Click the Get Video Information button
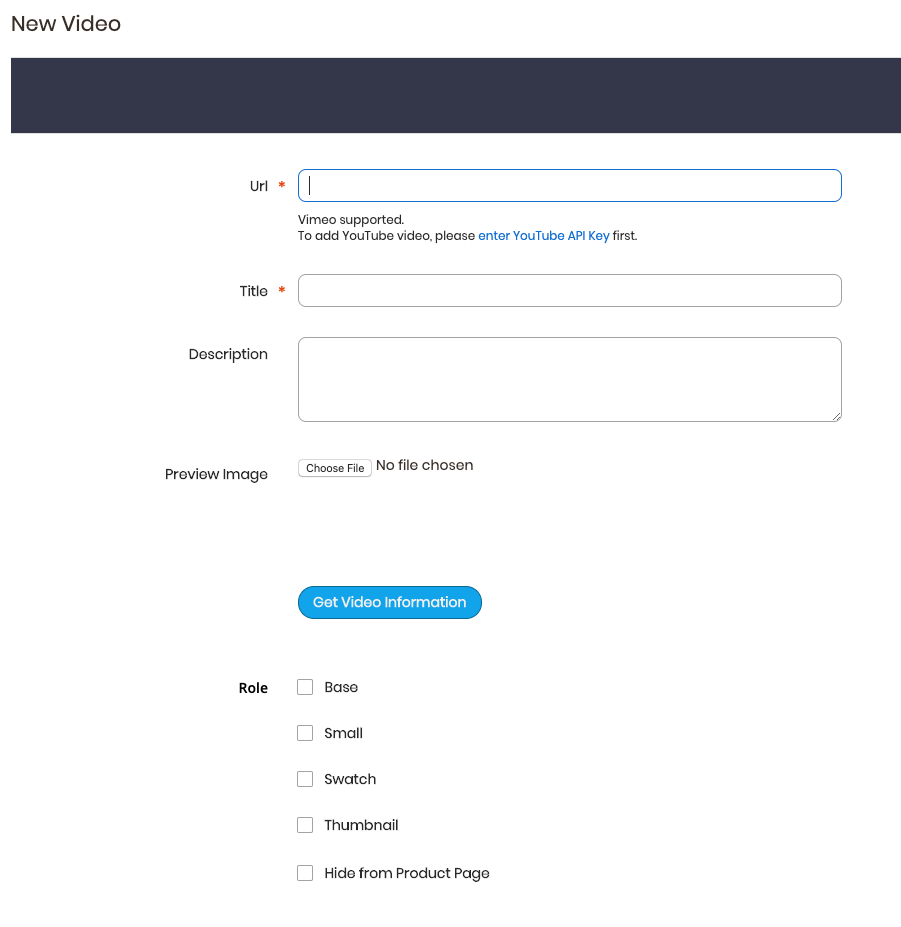901x927 pixels. (390, 602)
